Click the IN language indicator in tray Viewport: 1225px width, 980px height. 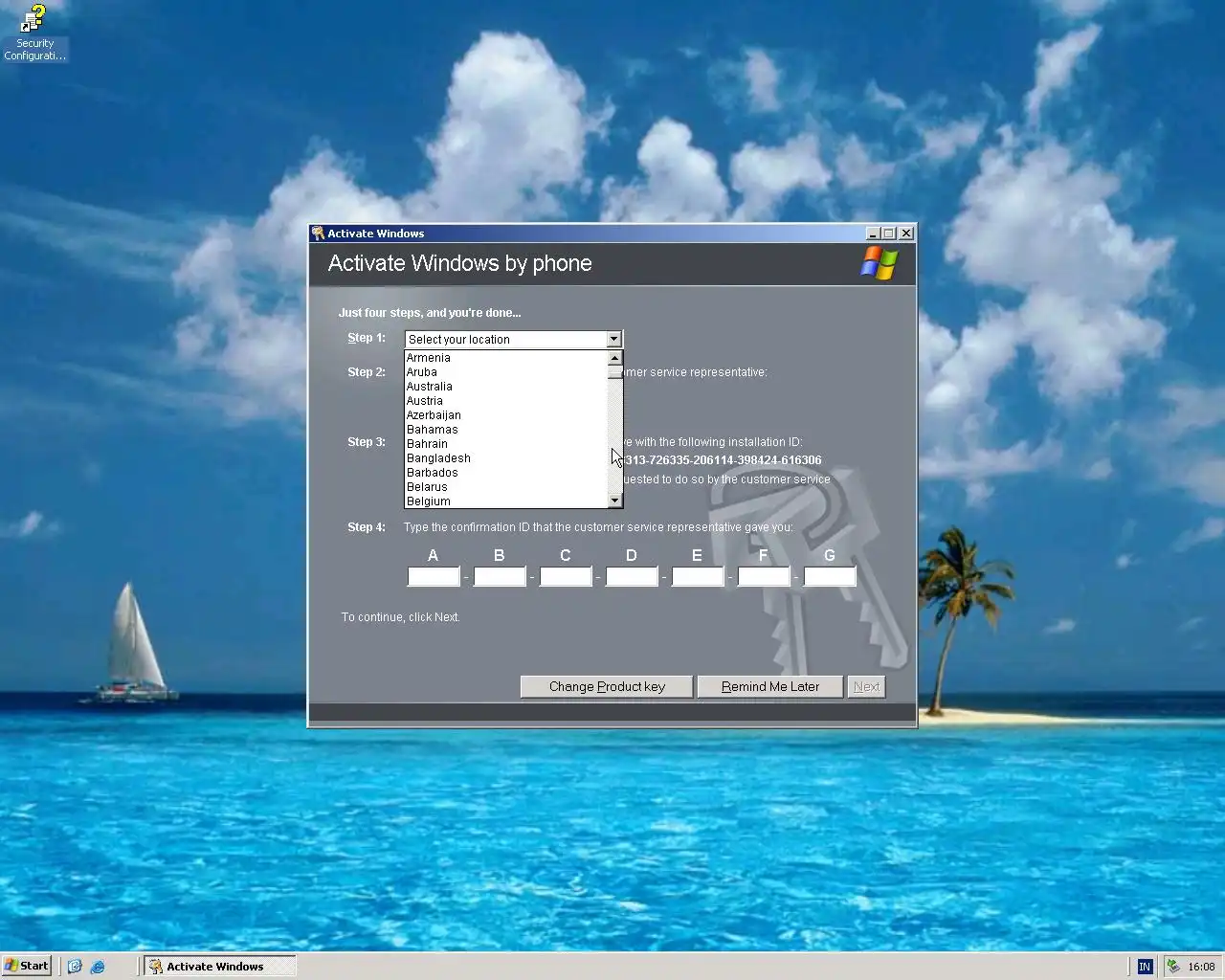tap(1145, 967)
